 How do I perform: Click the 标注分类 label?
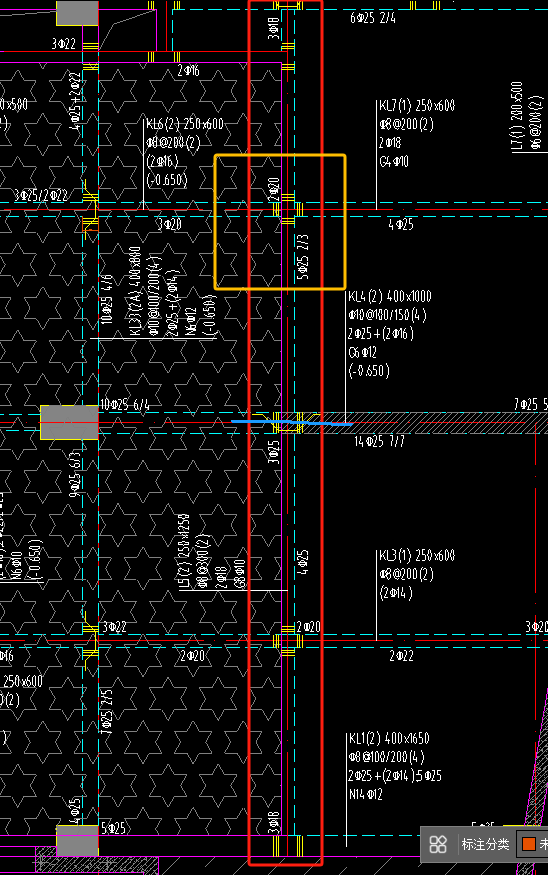click(x=485, y=844)
